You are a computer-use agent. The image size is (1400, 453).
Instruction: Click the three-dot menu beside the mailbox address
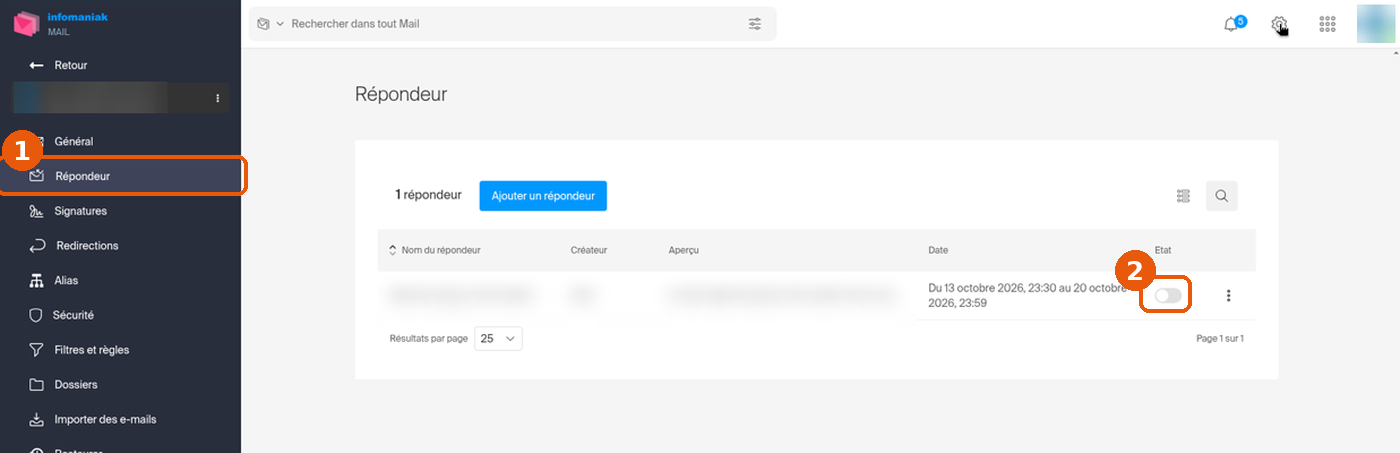pos(217,98)
